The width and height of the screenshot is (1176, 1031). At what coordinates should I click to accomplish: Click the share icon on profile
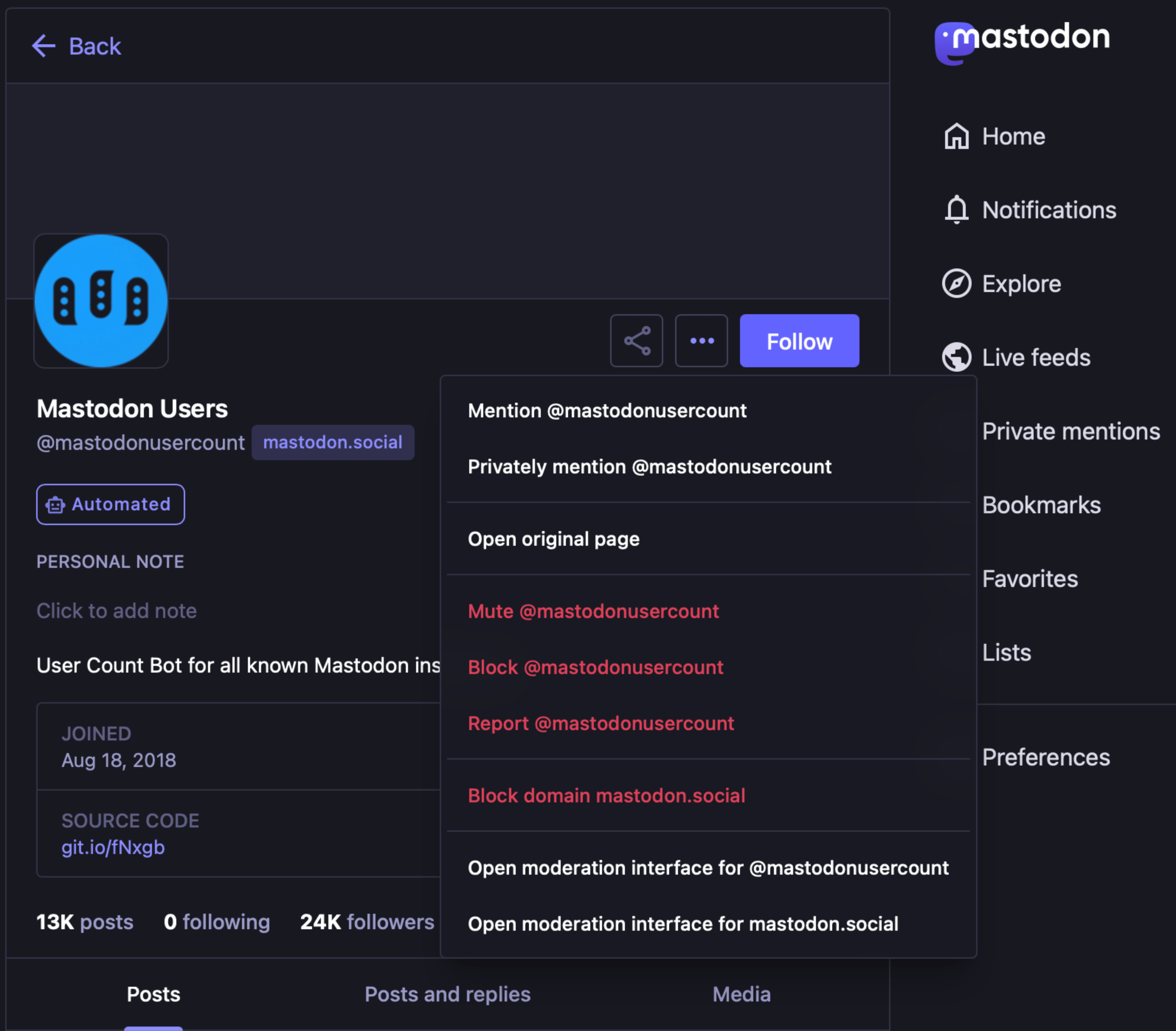click(x=638, y=341)
